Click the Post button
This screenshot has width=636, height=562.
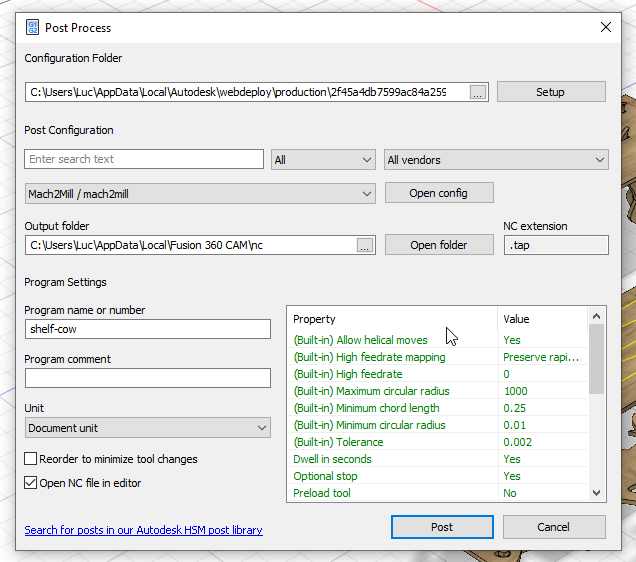(442, 527)
